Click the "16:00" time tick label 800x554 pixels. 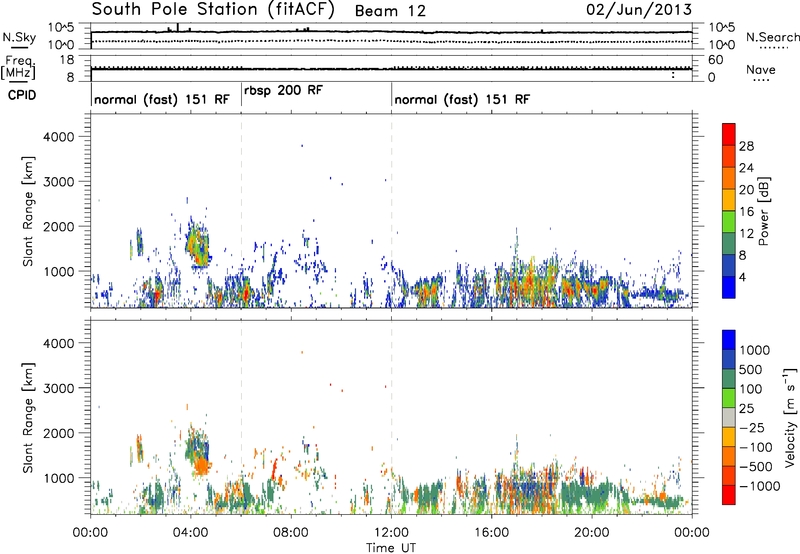[x=491, y=533]
